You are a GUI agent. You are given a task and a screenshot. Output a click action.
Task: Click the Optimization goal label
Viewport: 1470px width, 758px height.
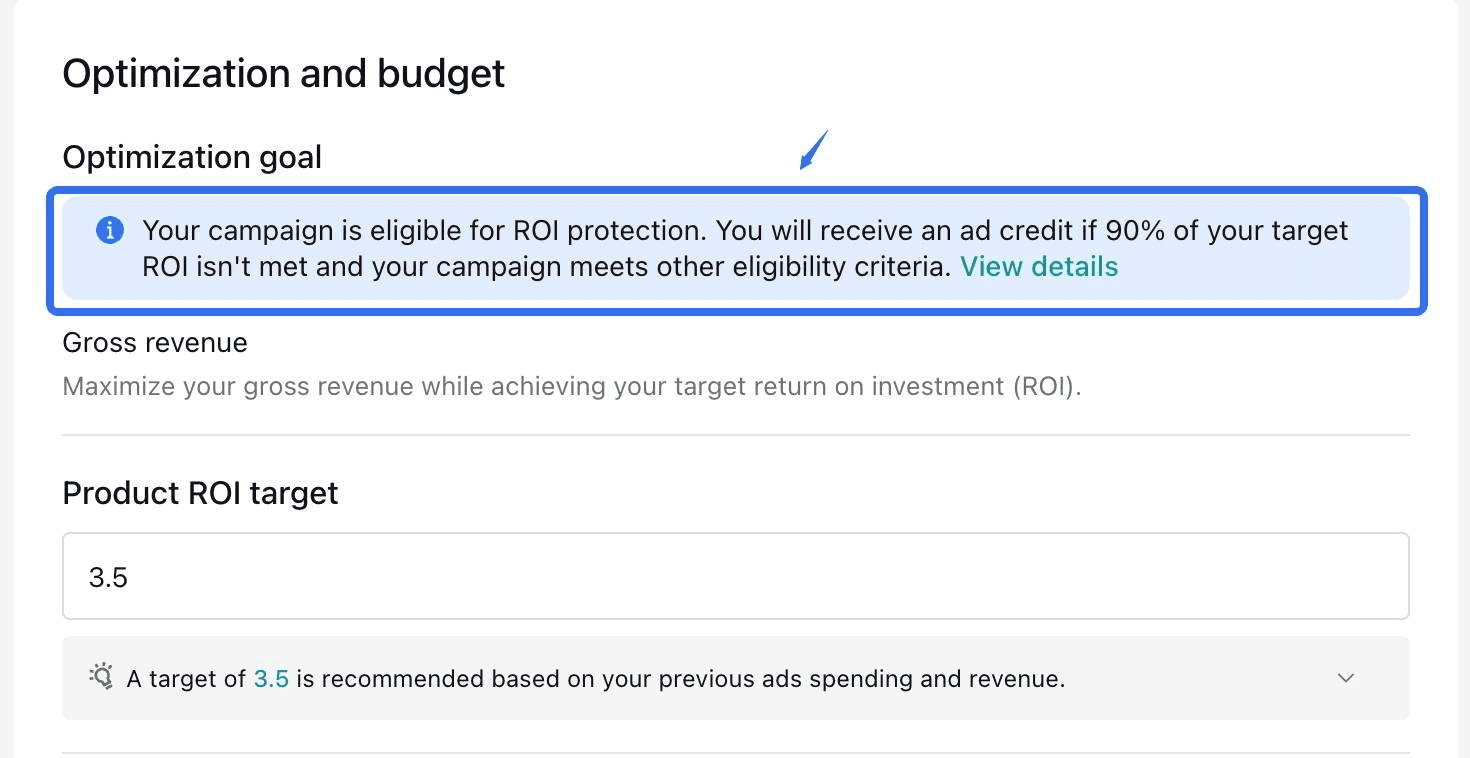(x=192, y=157)
